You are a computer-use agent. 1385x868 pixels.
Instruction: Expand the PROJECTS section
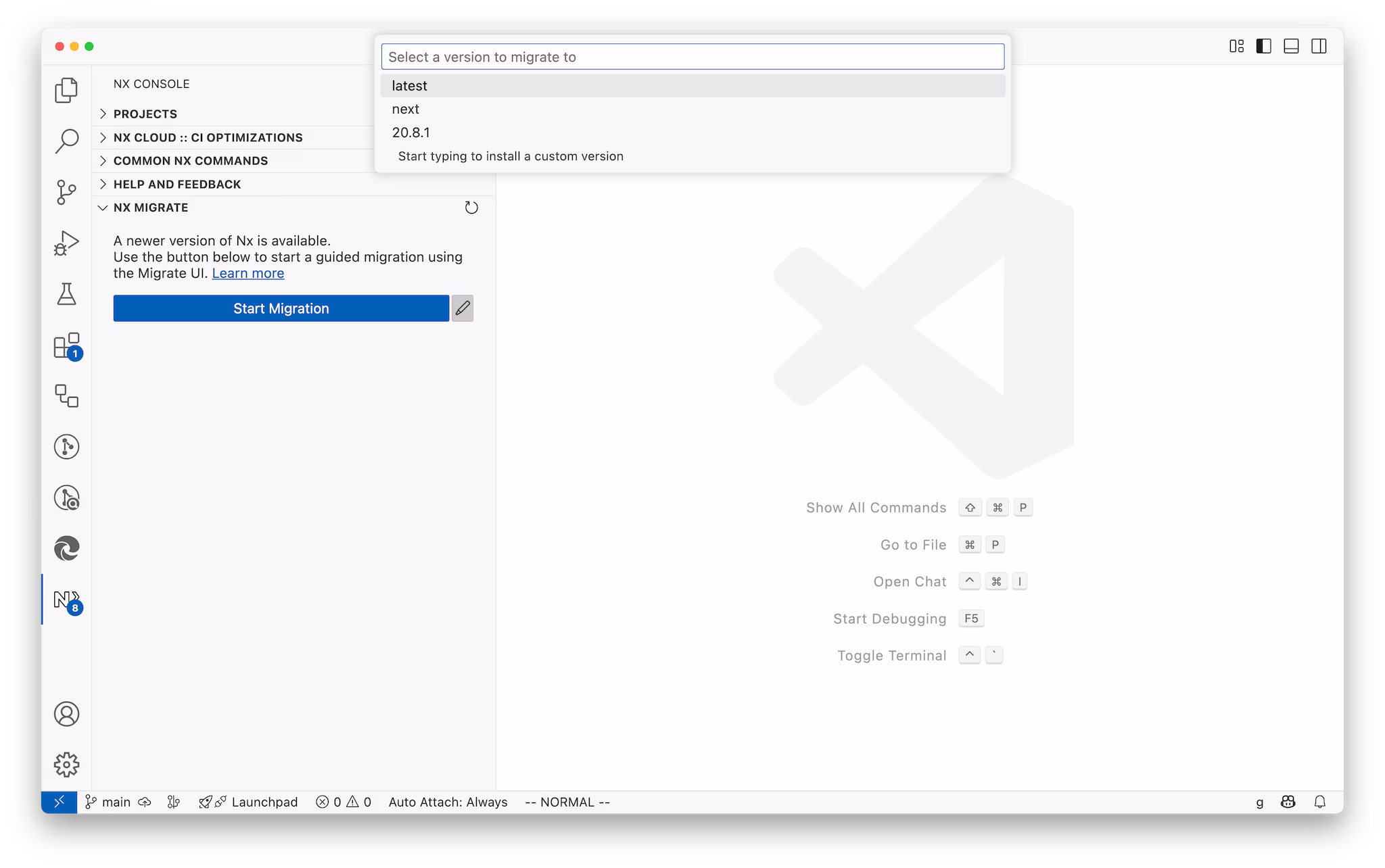[145, 114]
